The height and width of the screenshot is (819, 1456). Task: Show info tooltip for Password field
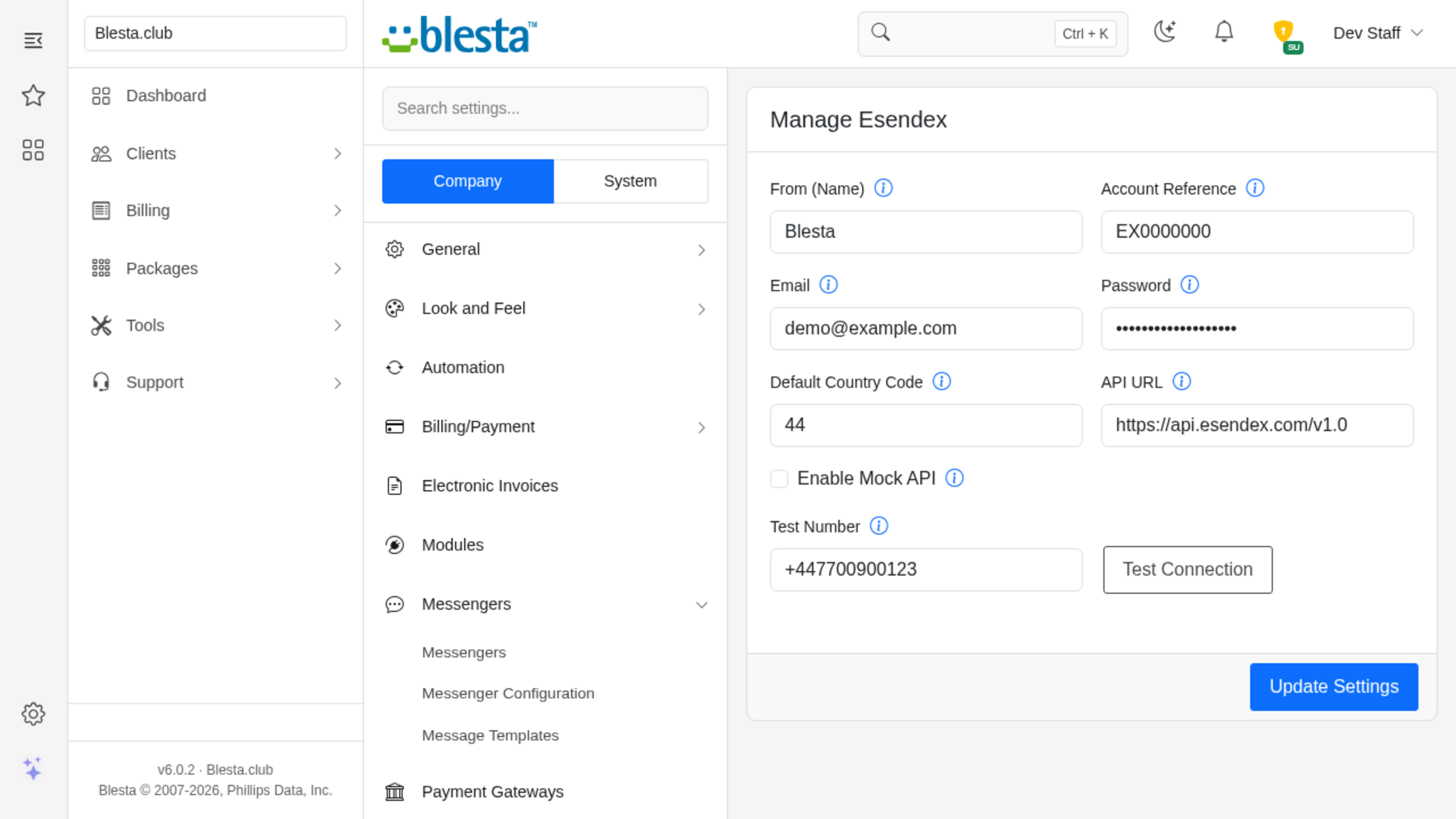point(1190,285)
